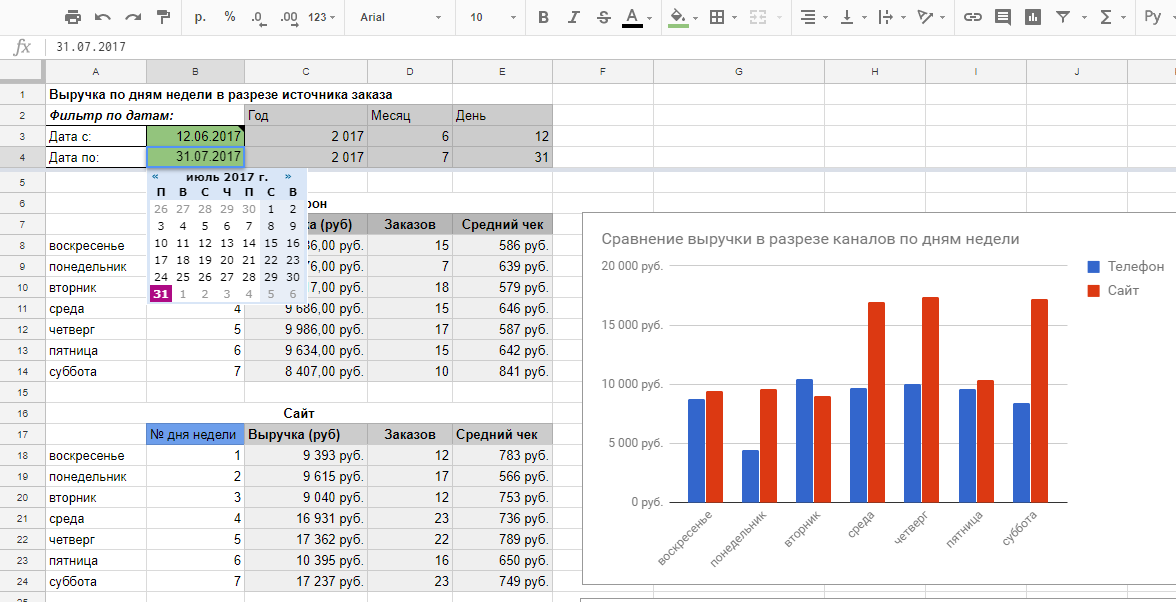
Task: Select the Paint format roller tool
Action: (x=164, y=17)
